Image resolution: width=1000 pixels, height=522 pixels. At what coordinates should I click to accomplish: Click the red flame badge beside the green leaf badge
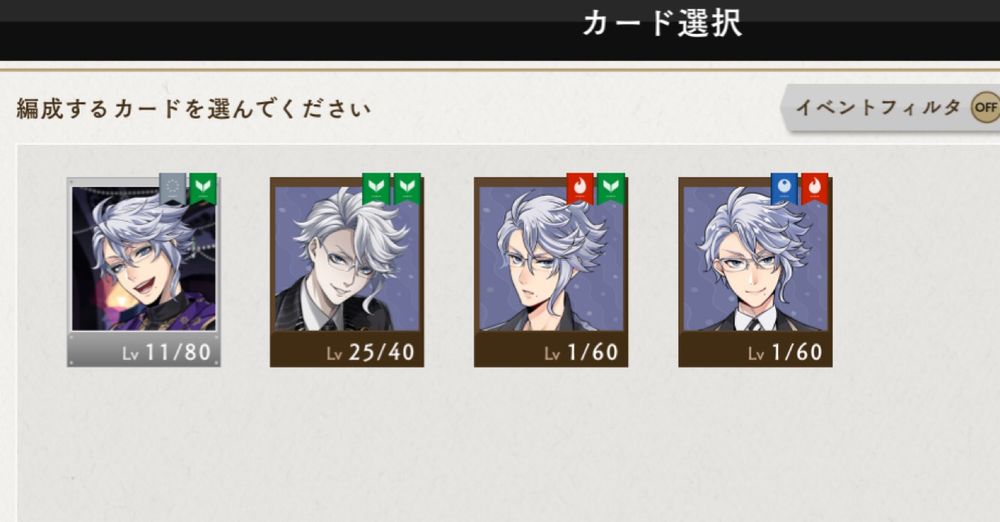tap(580, 189)
